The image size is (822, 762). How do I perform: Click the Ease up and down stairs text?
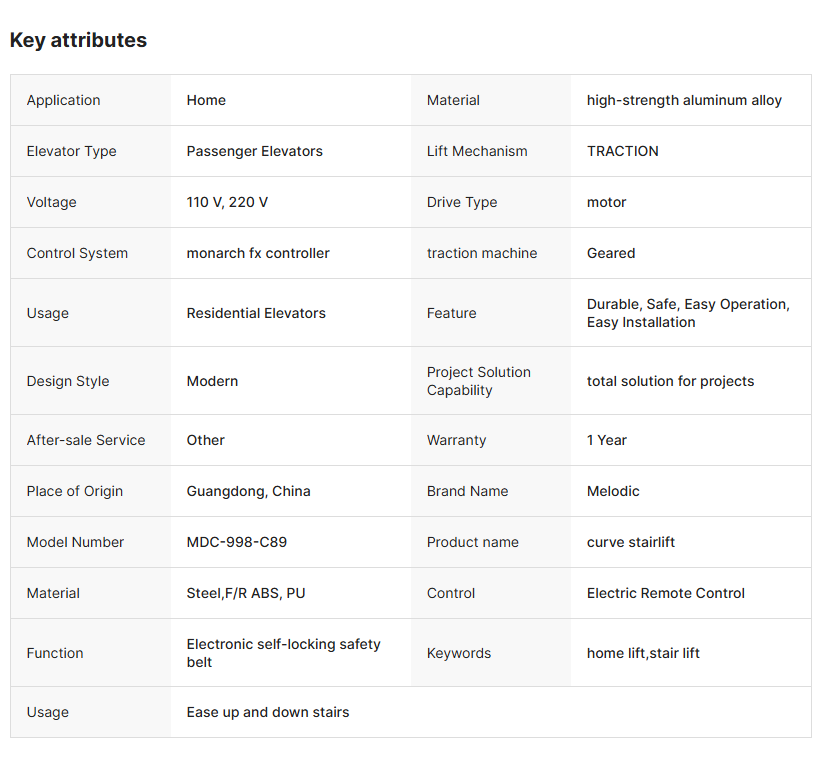coord(267,712)
